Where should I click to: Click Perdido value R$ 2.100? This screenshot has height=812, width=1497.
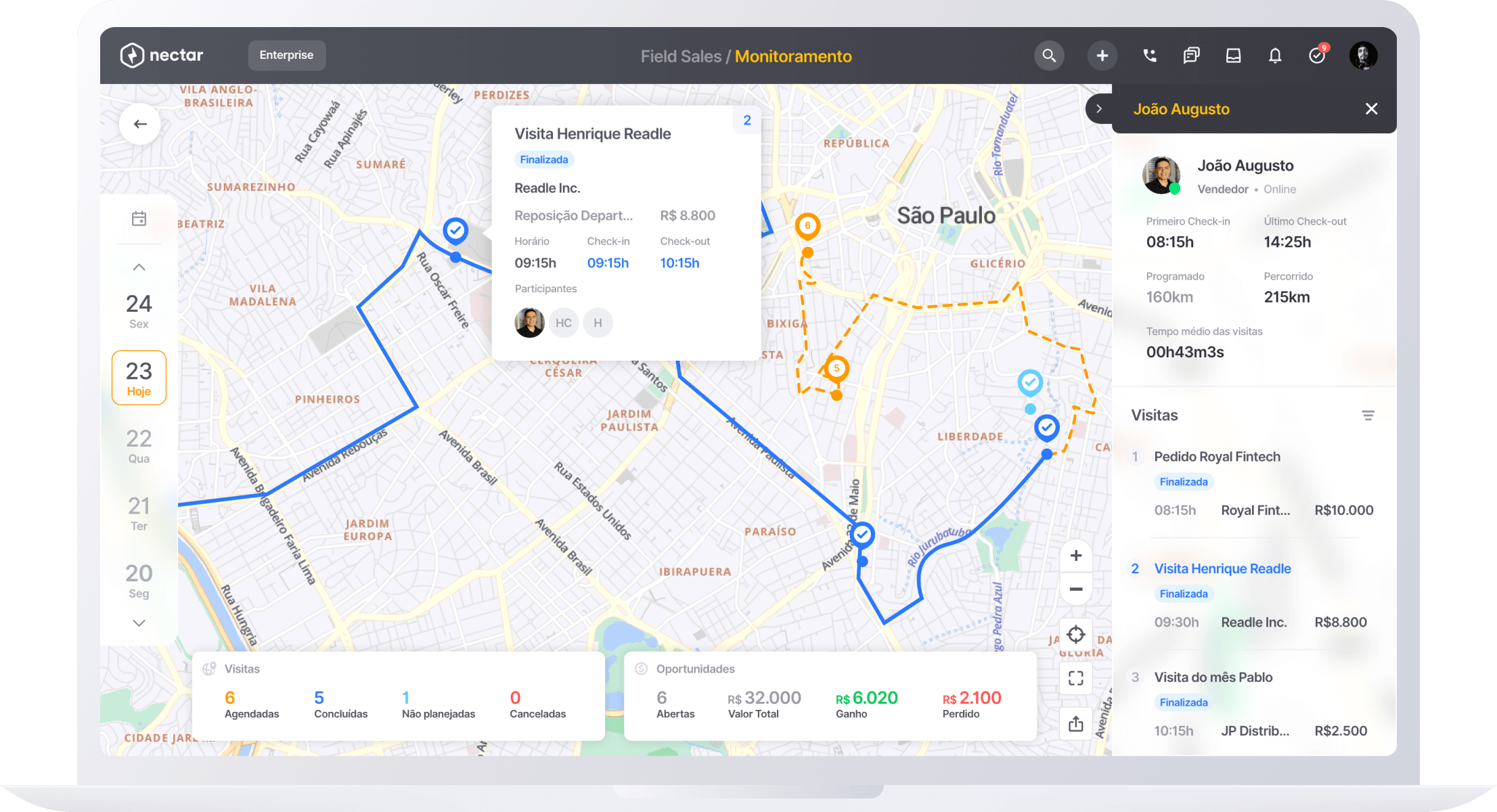972,698
